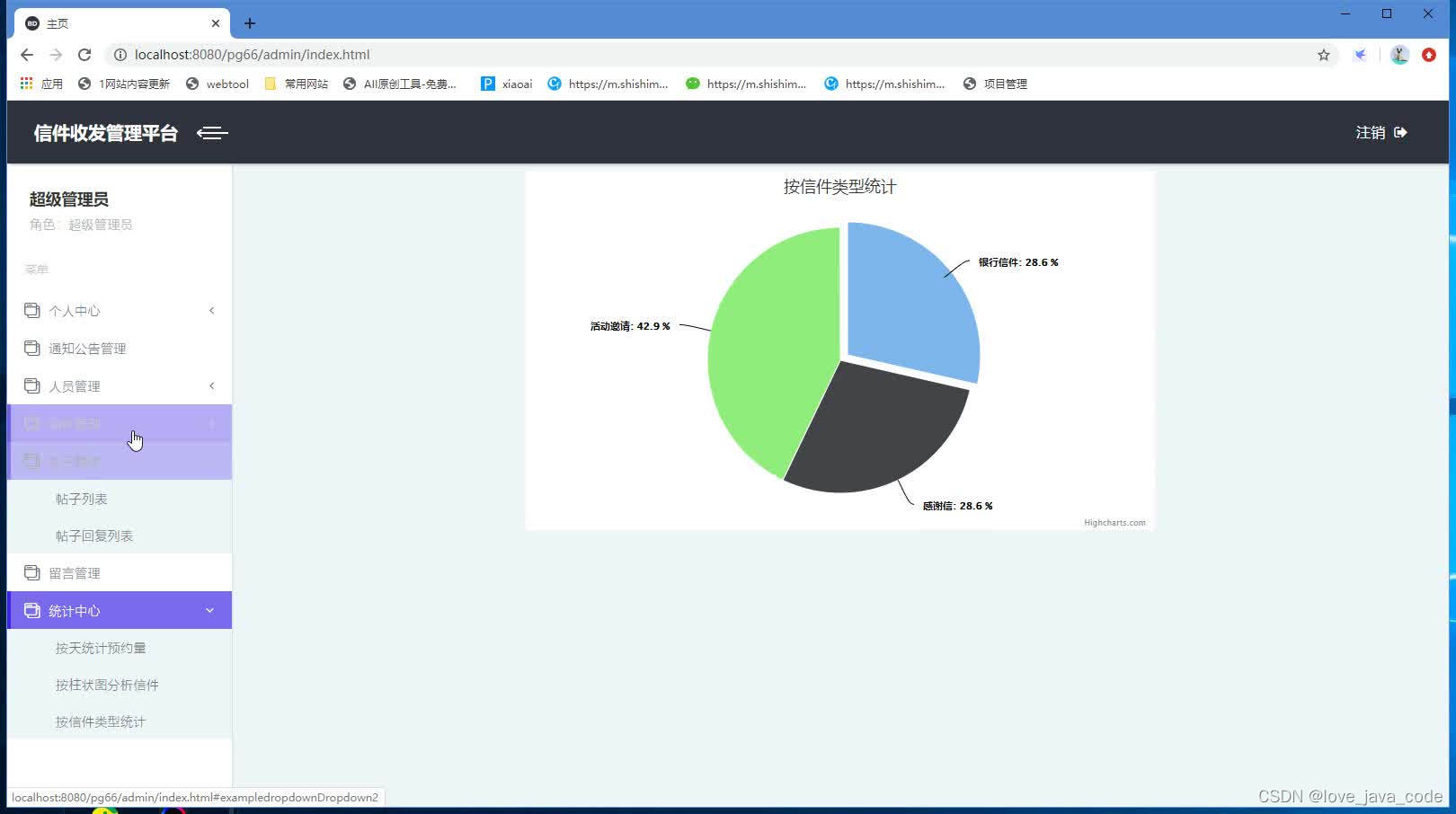The image size is (1456, 814).
Task: Click the 通知公告管理 menu icon
Action: 31,348
